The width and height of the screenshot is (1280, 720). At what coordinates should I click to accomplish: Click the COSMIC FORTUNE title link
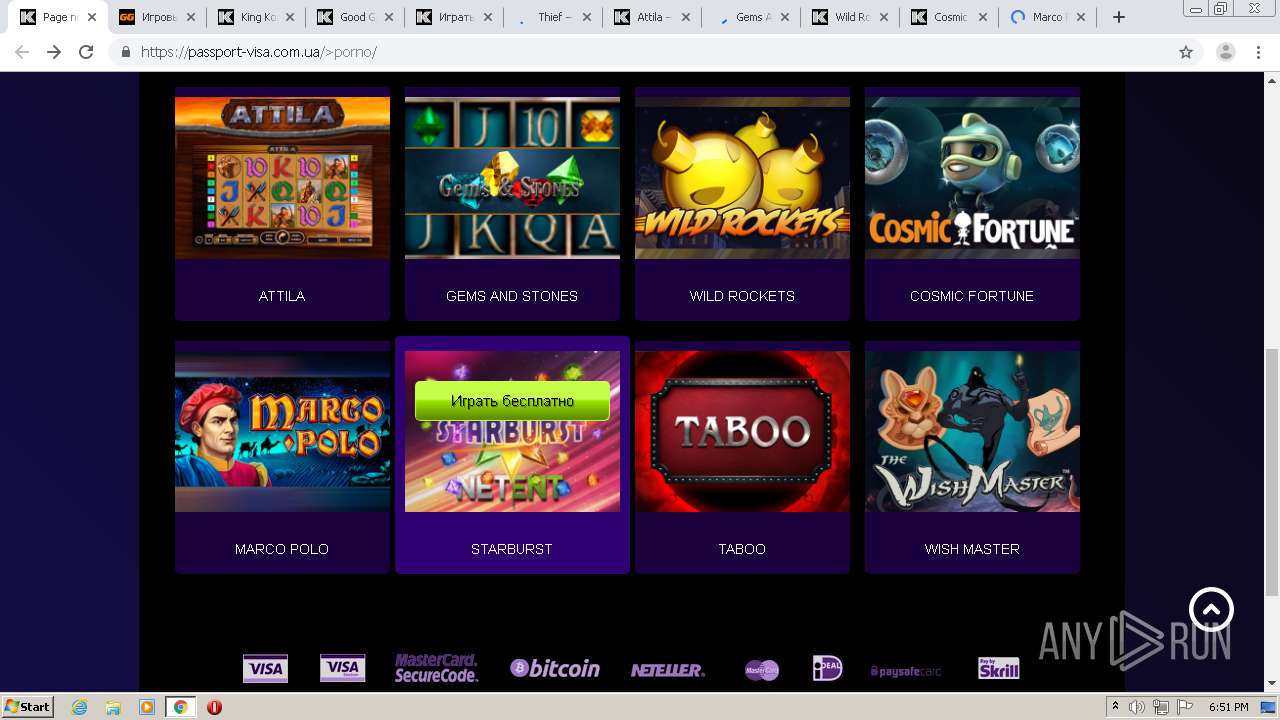pyautogui.click(x=972, y=296)
